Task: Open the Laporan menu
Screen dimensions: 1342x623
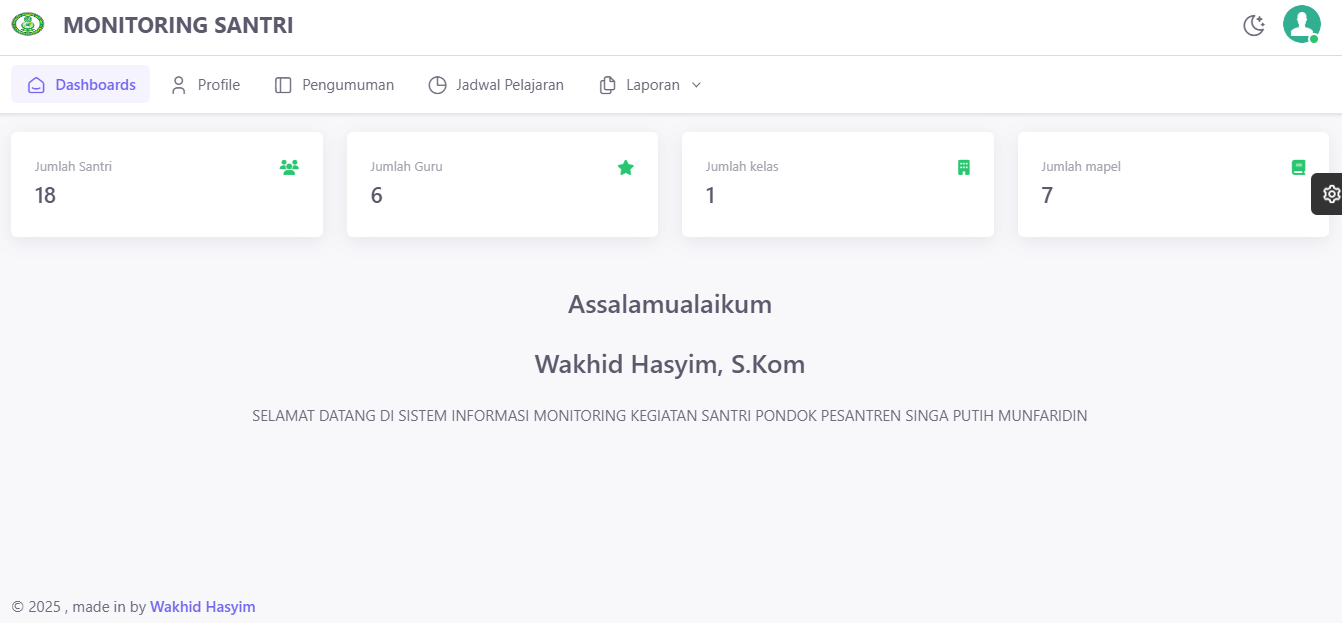Action: 652,85
